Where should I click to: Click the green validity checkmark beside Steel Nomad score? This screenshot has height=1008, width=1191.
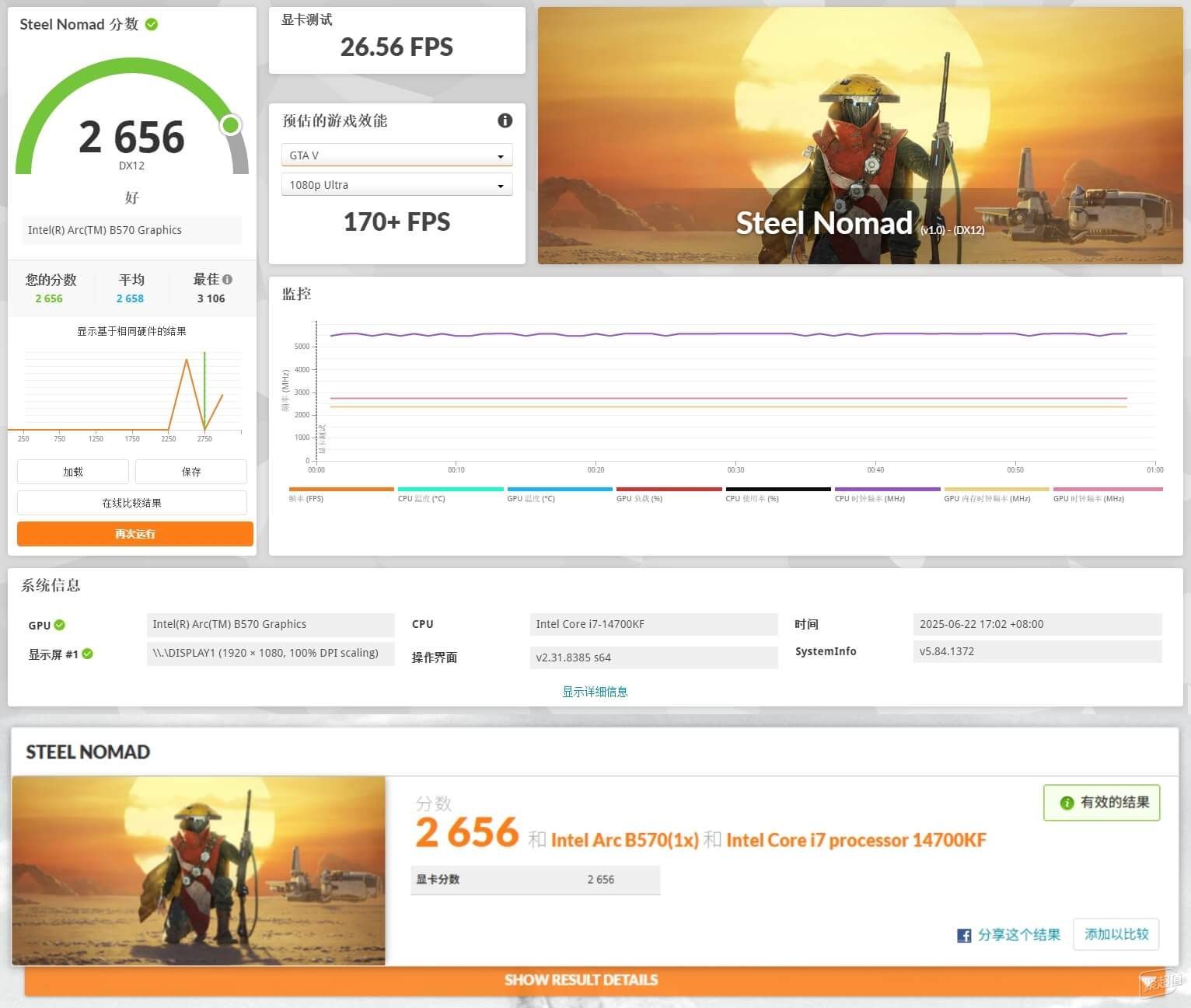152,24
